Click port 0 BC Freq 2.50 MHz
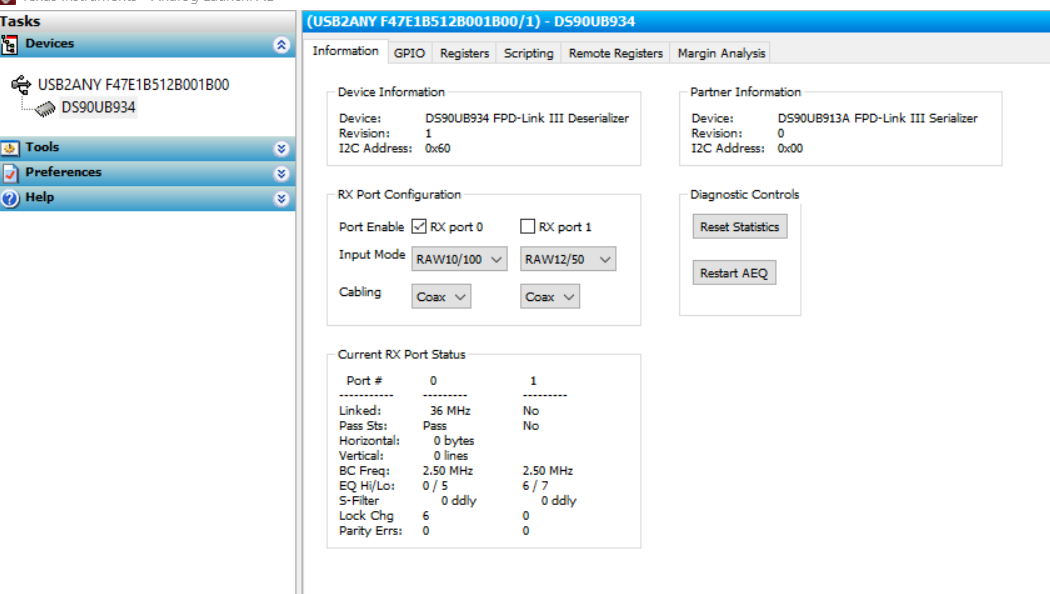This screenshot has width=1050, height=594. click(447, 471)
